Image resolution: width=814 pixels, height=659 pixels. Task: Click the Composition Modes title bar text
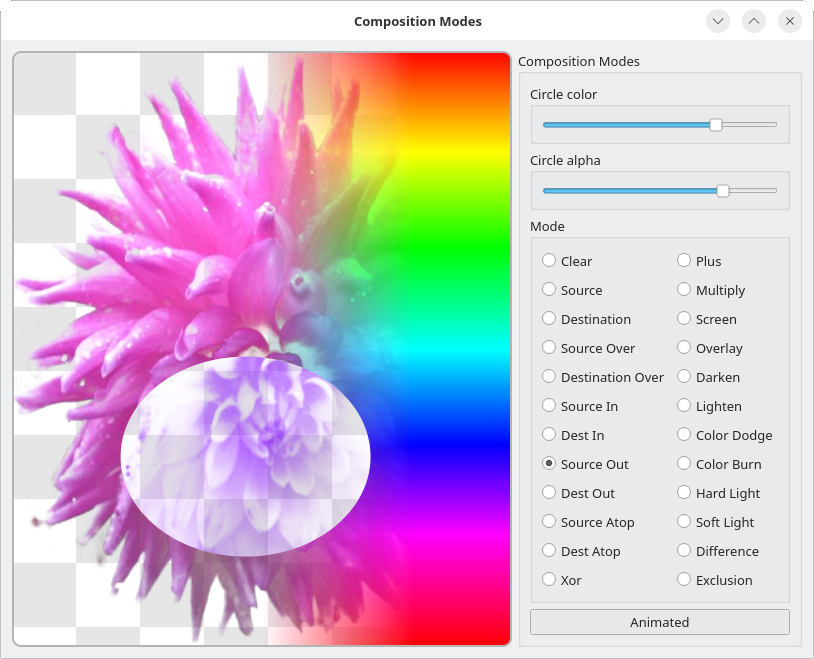tap(418, 21)
